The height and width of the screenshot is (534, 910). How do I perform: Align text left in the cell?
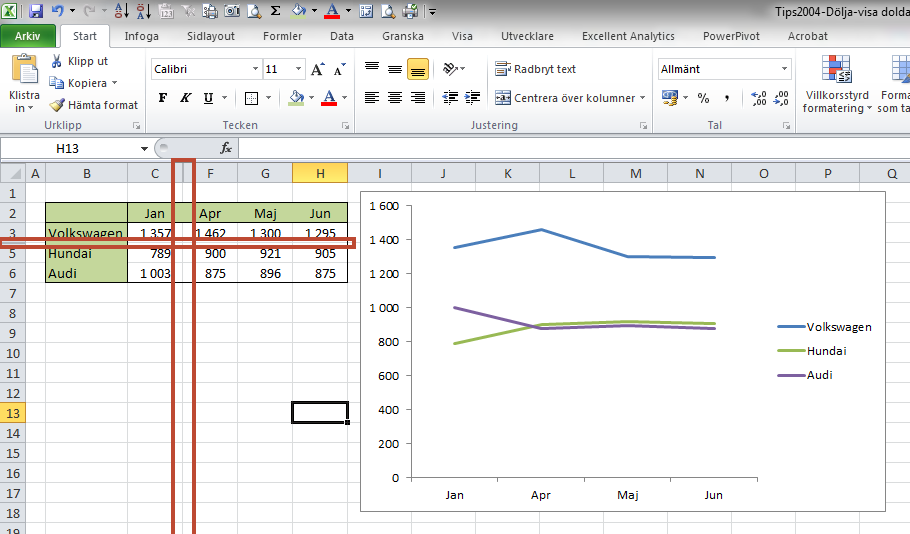click(372, 98)
